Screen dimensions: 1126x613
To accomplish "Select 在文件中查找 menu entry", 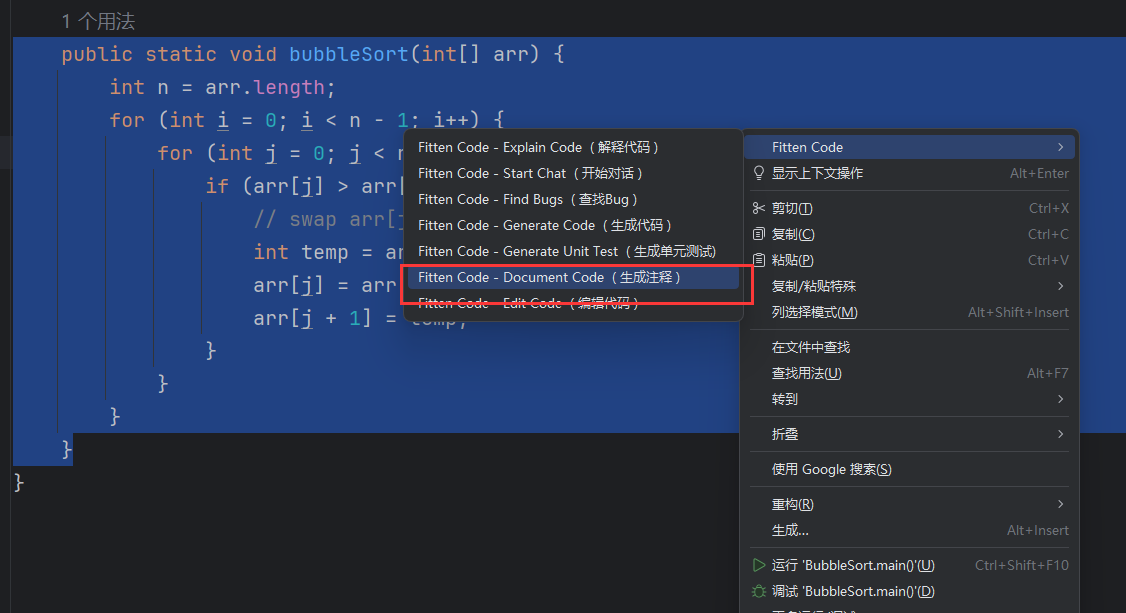I will pyautogui.click(x=909, y=347).
